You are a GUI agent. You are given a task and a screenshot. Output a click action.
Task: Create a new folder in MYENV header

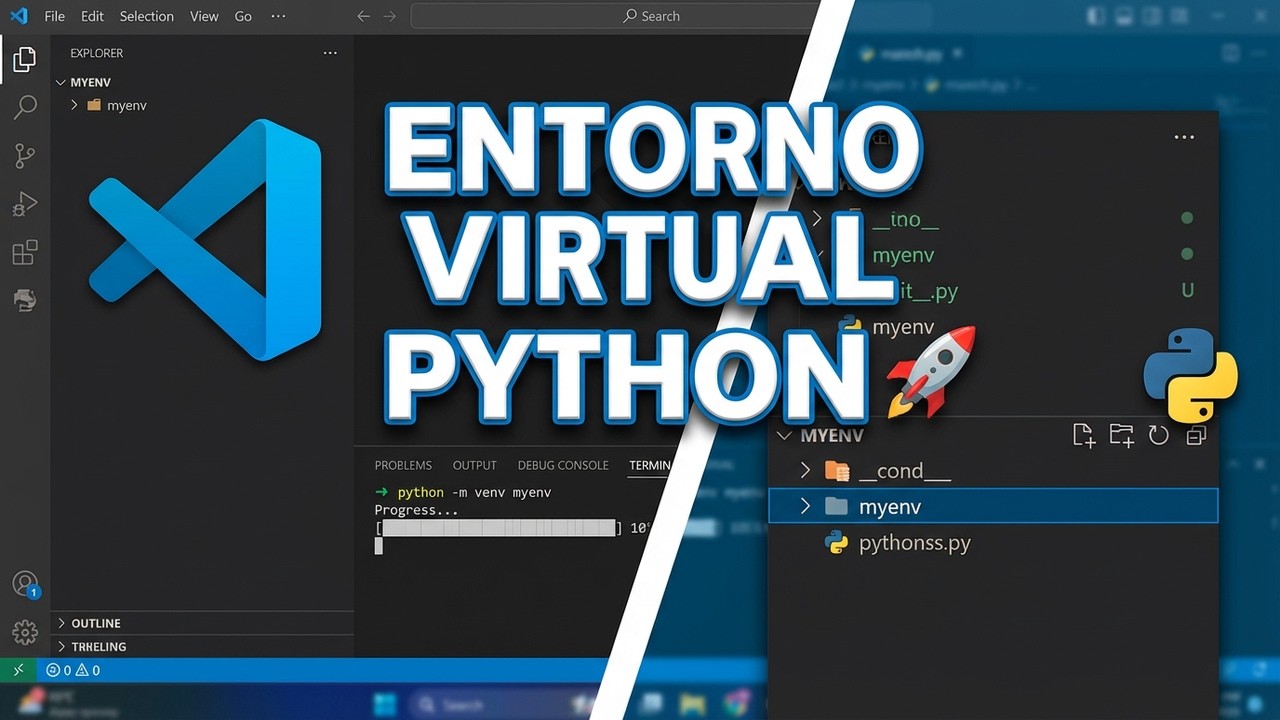(x=1121, y=435)
